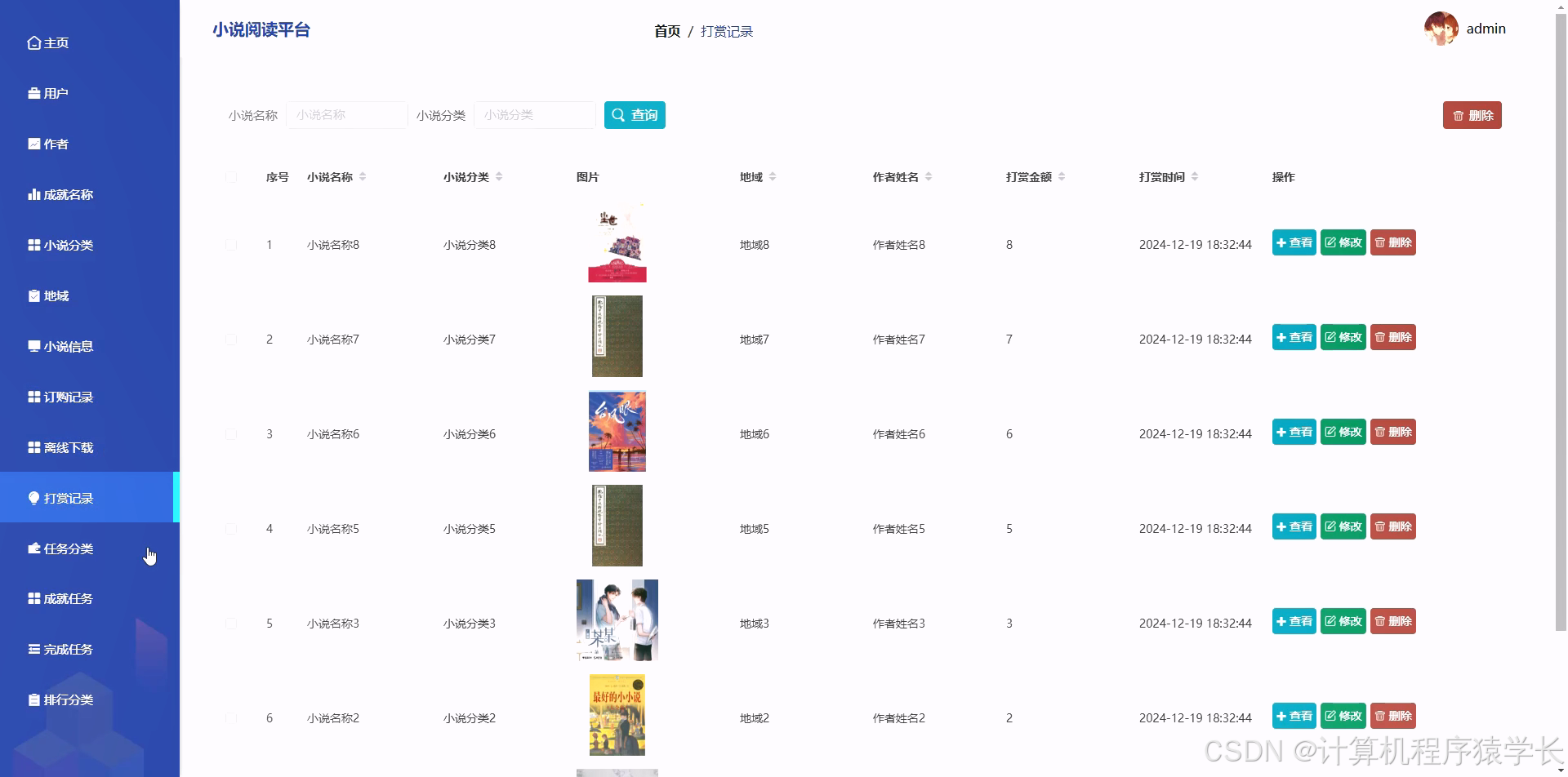Delete the 小说名称6 row

[1393, 432]
